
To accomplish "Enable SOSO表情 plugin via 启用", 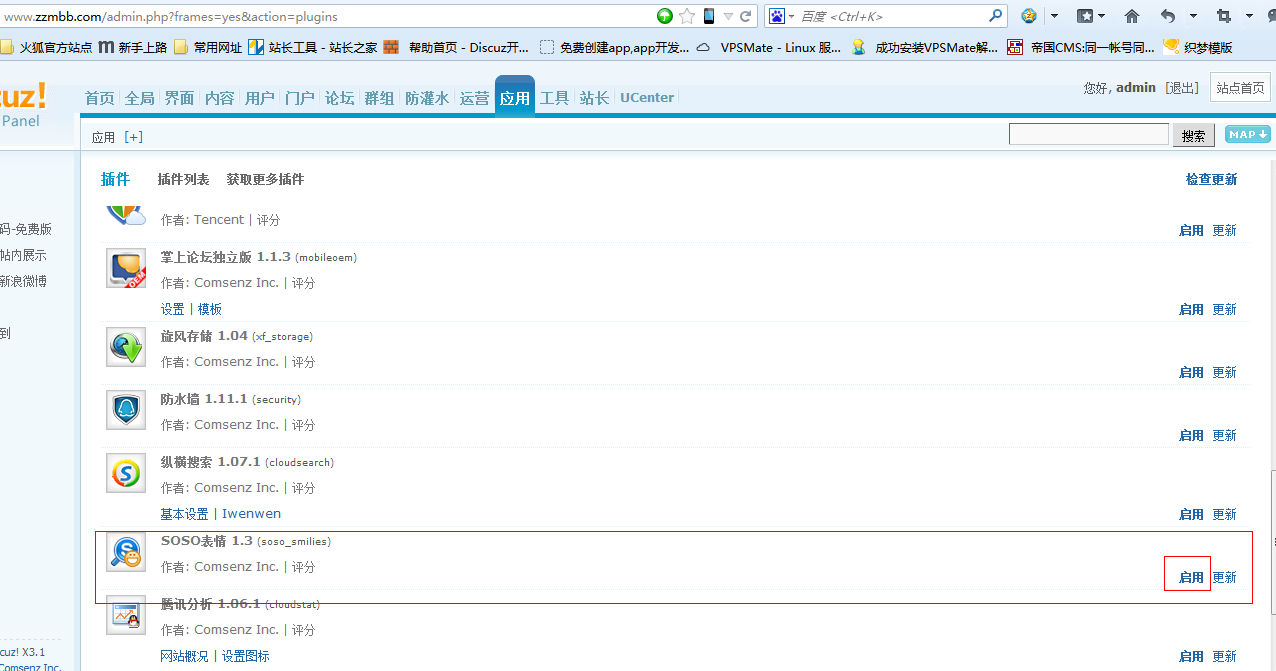I will 1191,577.
